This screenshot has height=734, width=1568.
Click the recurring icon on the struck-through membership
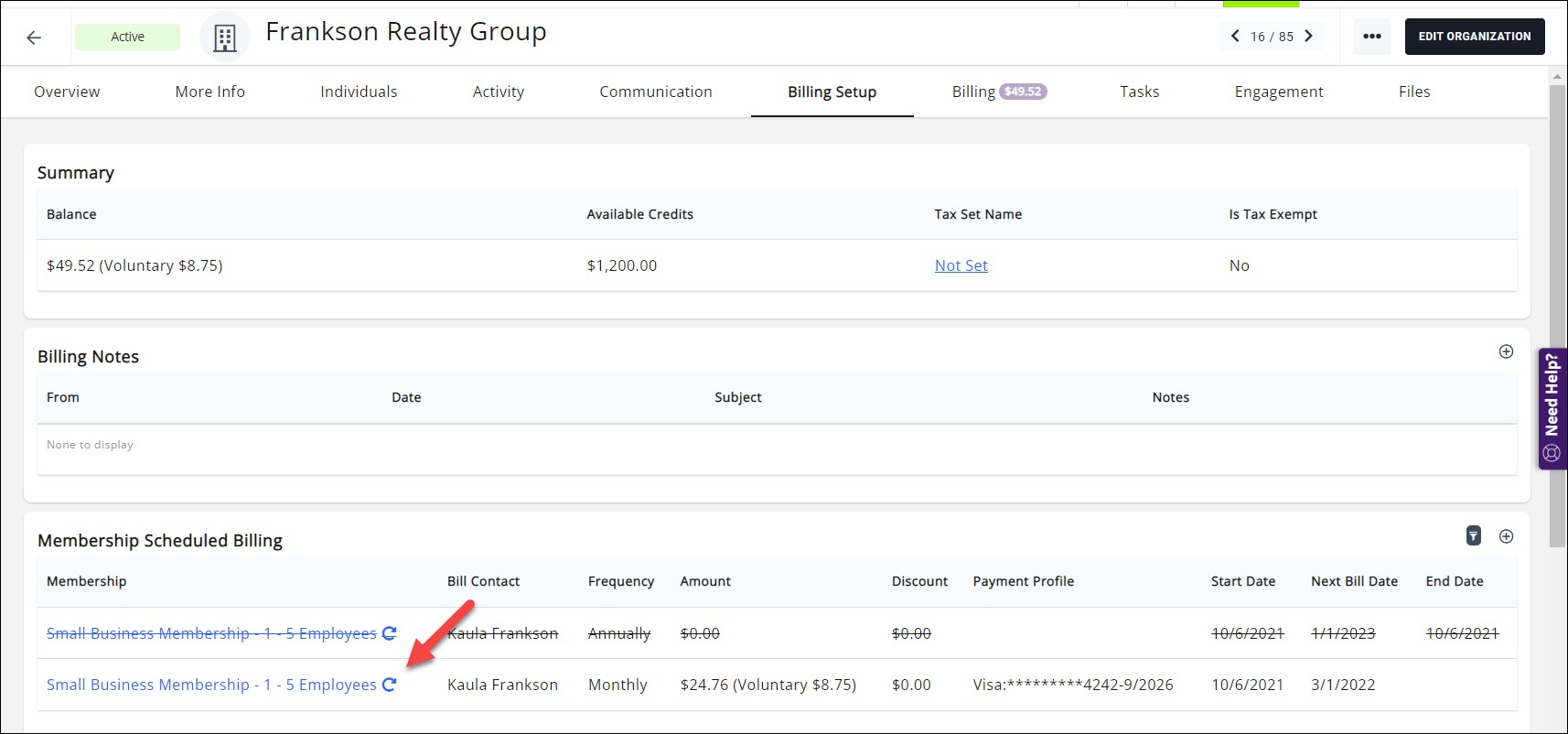tap(389, 633)
